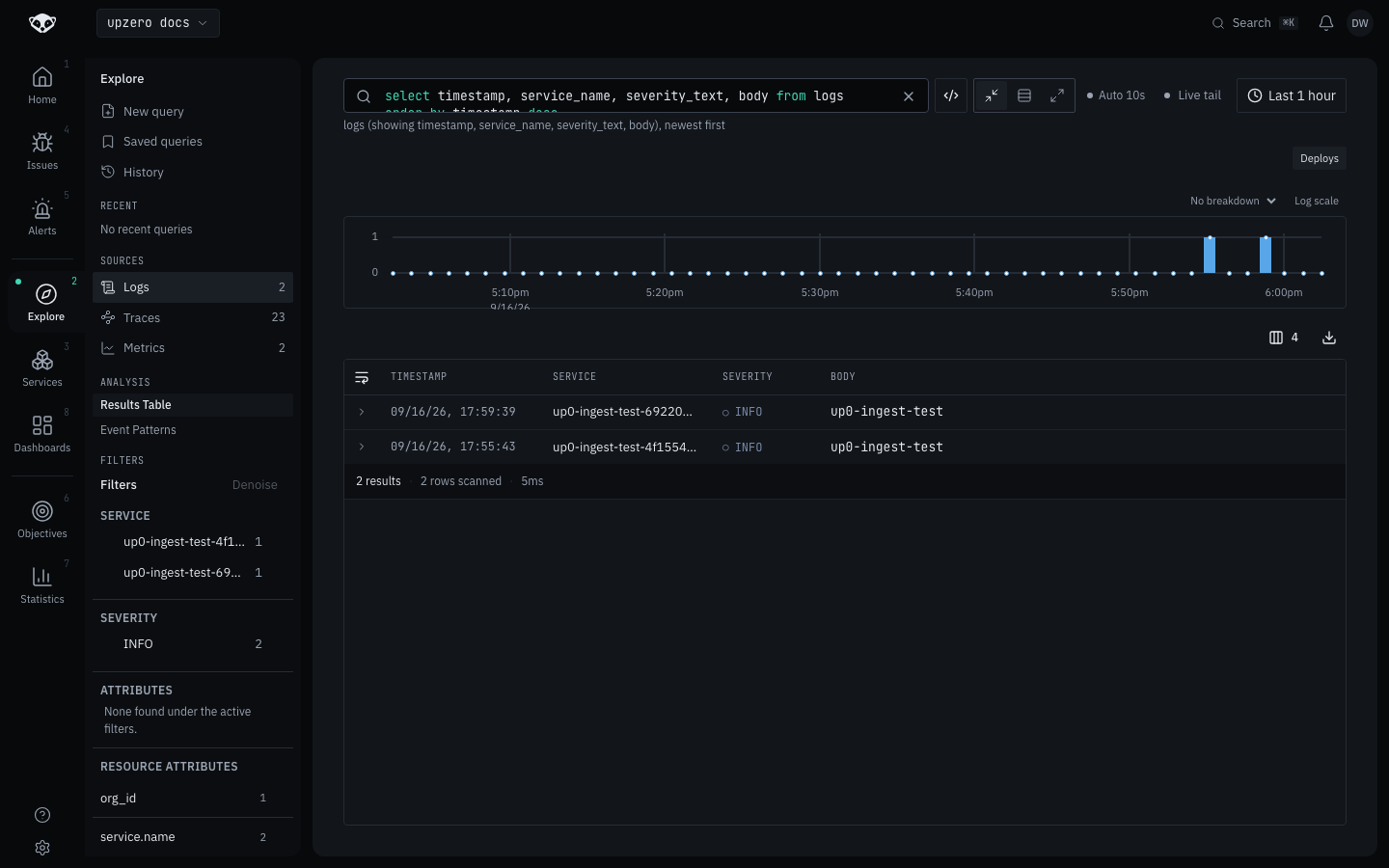Sort by the SEVERITY column header

point(748,377)
